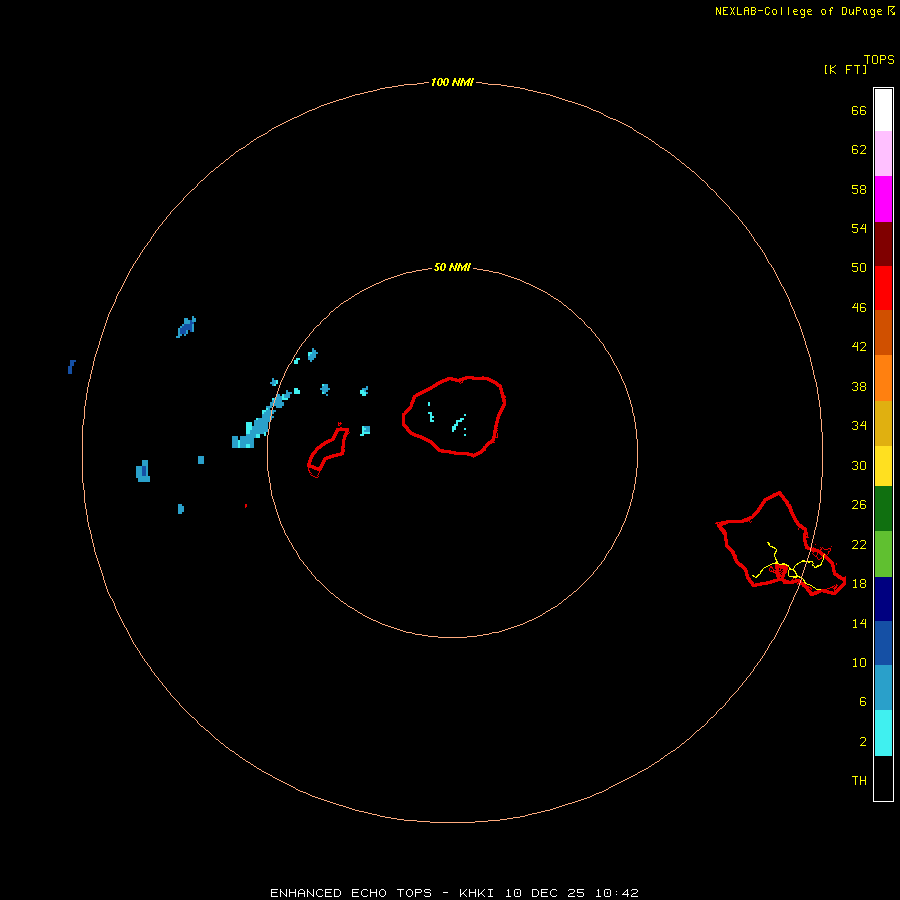Click 'ENHANCED ECHO TOPS' in the caption
Viewport: 900px width, 900px height.
pyautogui.click(x=351, y=893)
